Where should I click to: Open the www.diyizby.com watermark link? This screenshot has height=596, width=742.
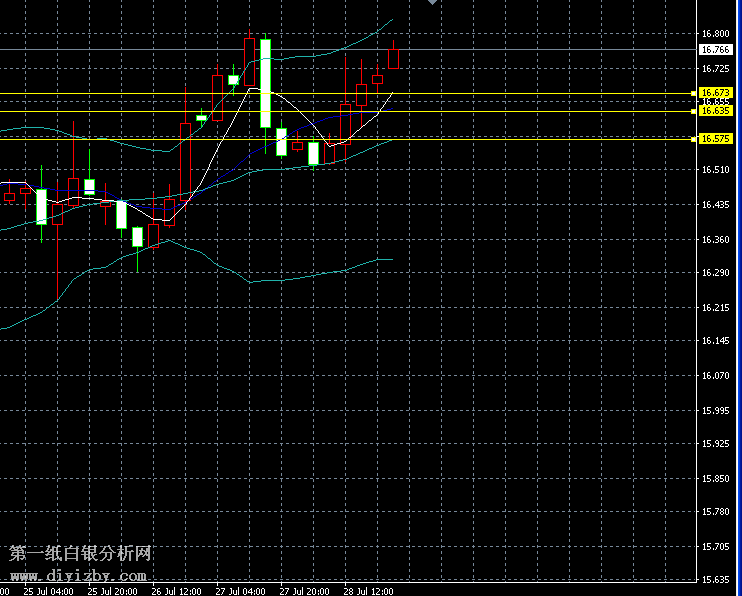tap(79, 576)
